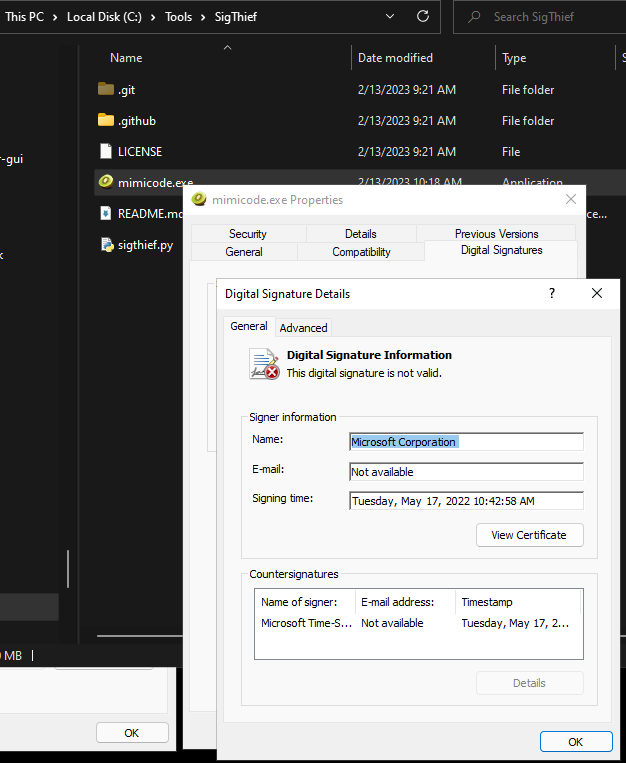The image size is (626, 763).
Task: Click the README.md file icon
Action: [106, 213]
